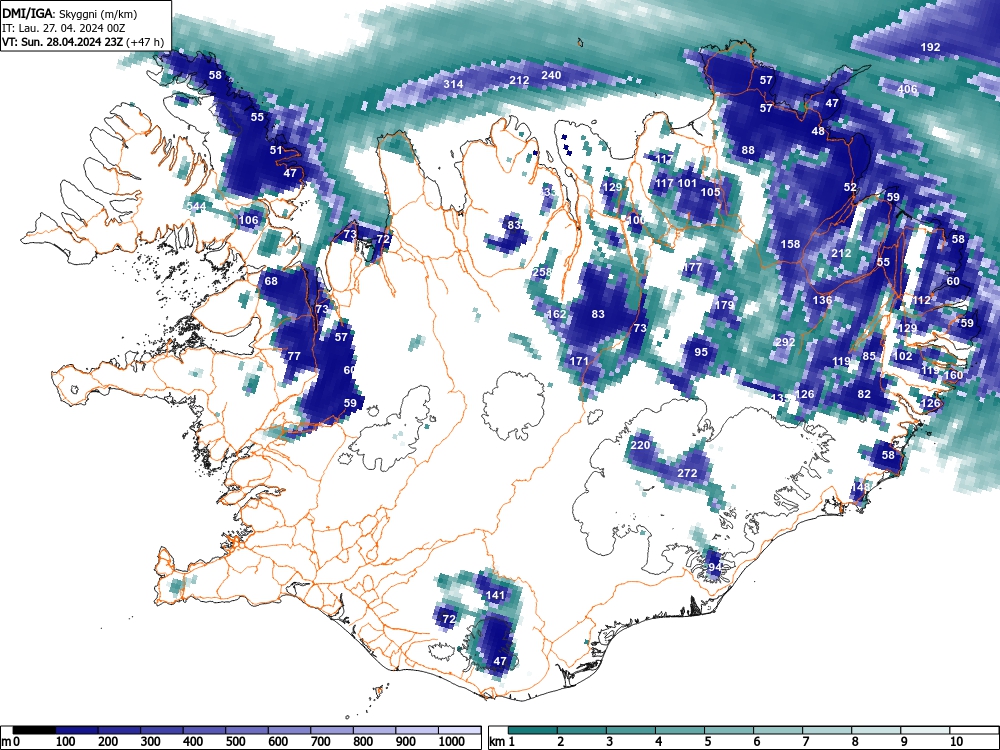Viewport: 1000px width, 750px height.
Task: Click the 258 visibility value
Action: pos(542,272)
